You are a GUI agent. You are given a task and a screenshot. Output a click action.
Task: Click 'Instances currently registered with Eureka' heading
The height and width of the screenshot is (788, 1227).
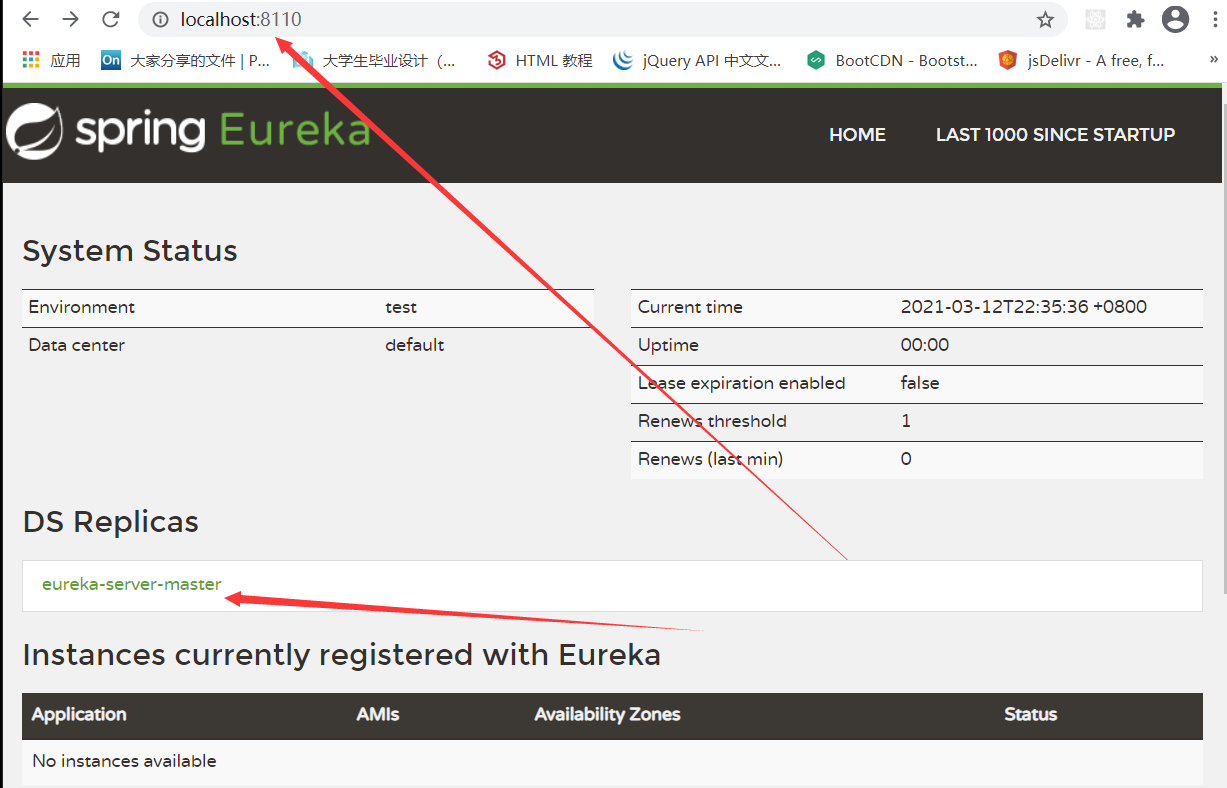pos(341,654)
